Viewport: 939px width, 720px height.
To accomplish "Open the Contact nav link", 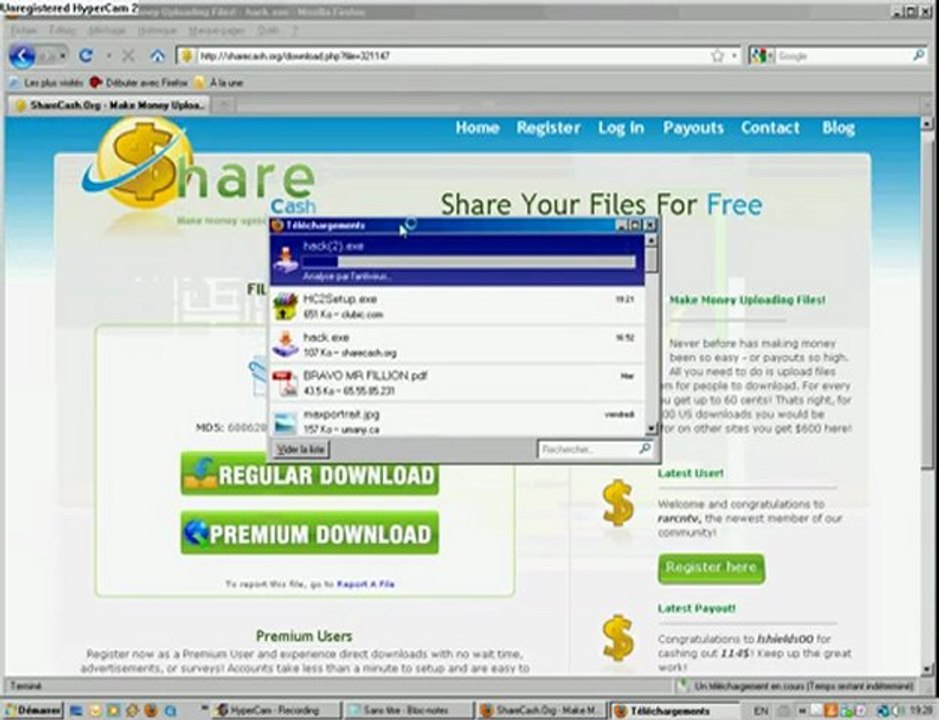I will point(770,128).
